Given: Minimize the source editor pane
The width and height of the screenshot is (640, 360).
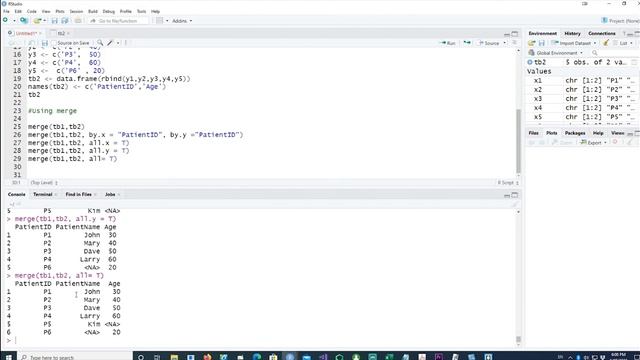Looking at the screenshot, I should [507, 34].
